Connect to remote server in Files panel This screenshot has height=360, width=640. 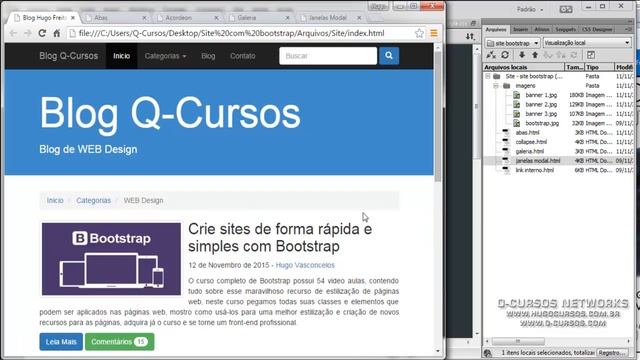491,55
